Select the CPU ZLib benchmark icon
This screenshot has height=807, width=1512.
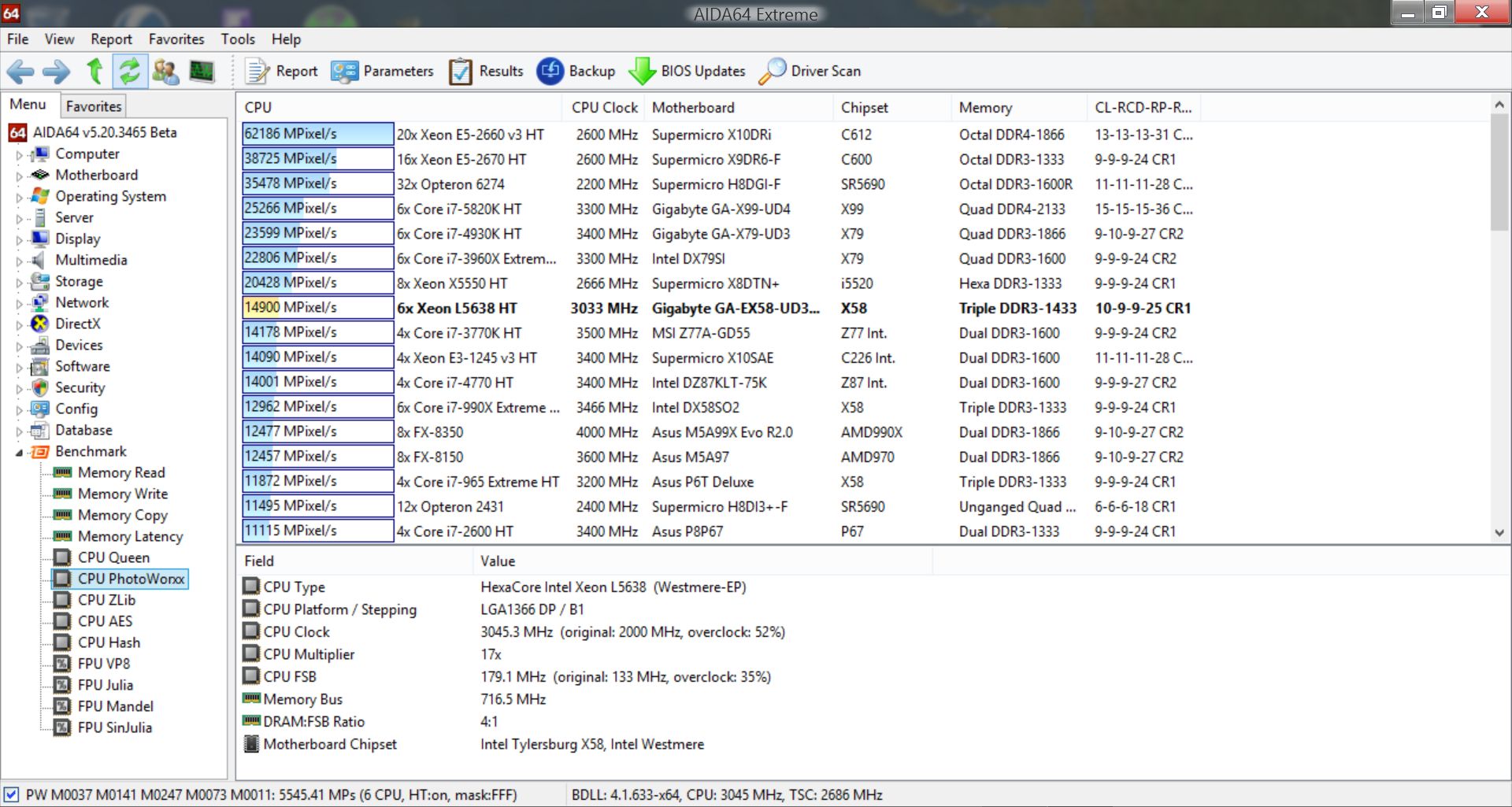62,600
